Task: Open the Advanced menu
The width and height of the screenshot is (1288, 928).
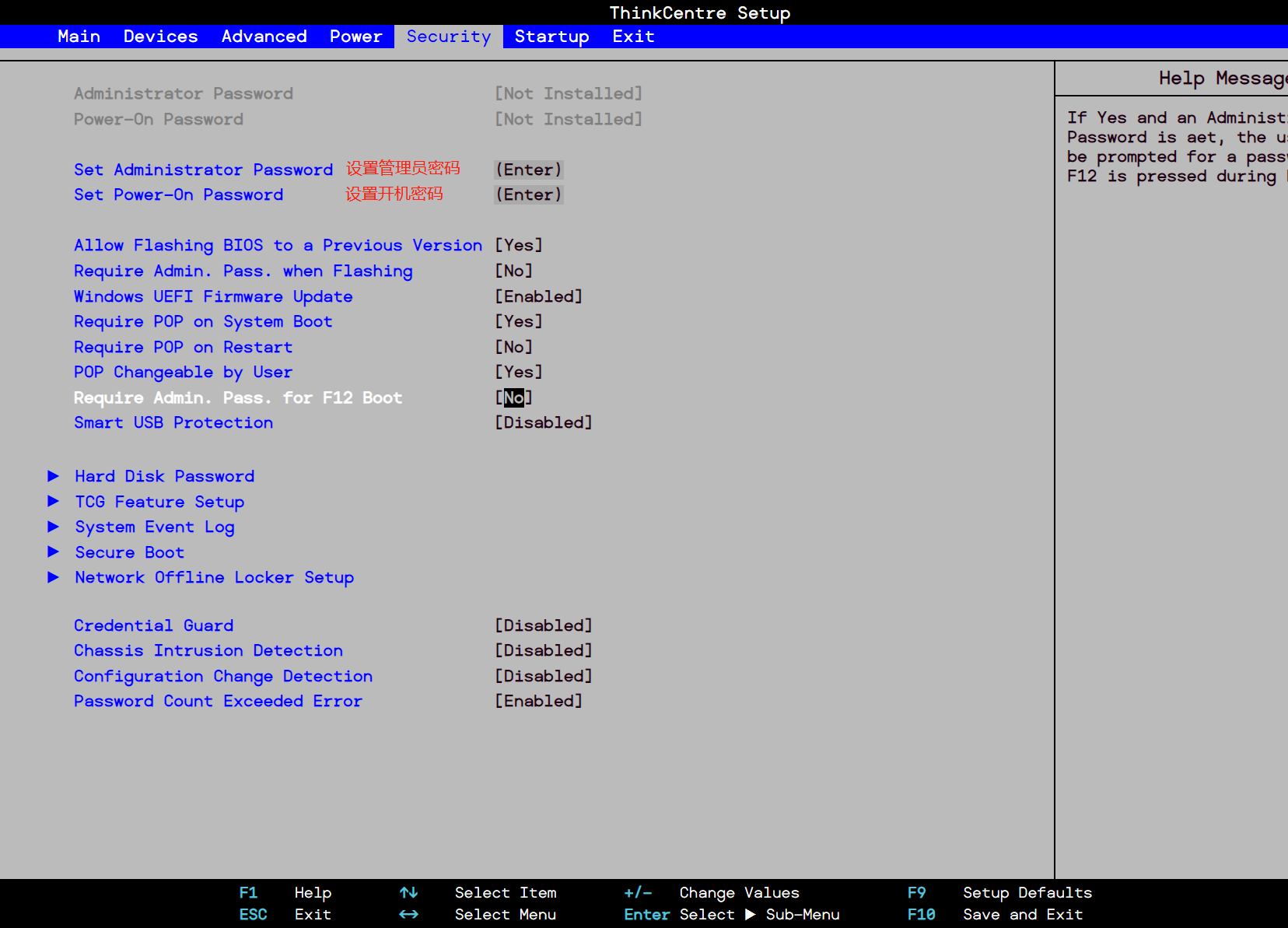Action: point(264,36)
